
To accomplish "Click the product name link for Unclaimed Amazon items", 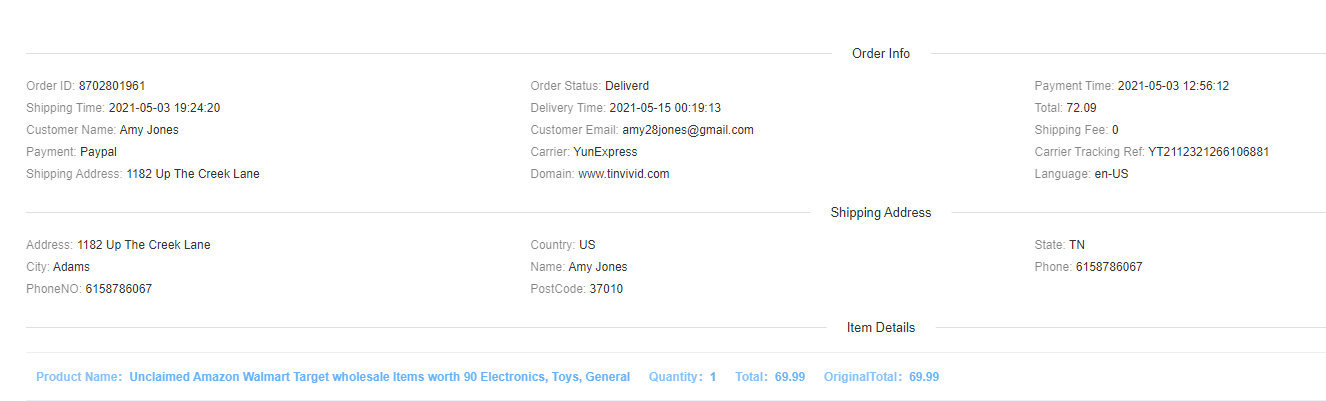I will pos(379,377).
